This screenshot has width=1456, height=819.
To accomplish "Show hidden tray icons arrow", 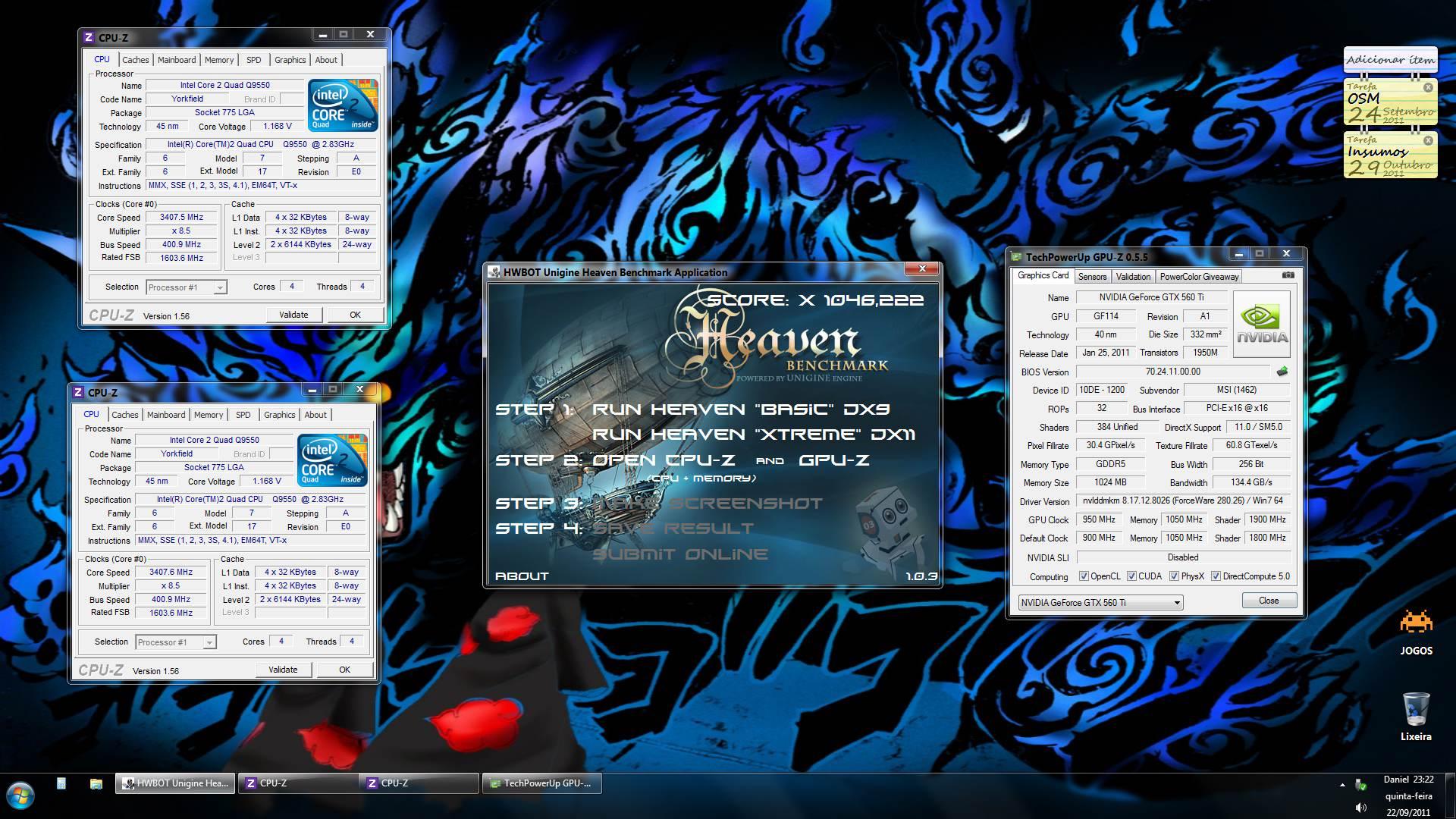I will (1342, 785).
